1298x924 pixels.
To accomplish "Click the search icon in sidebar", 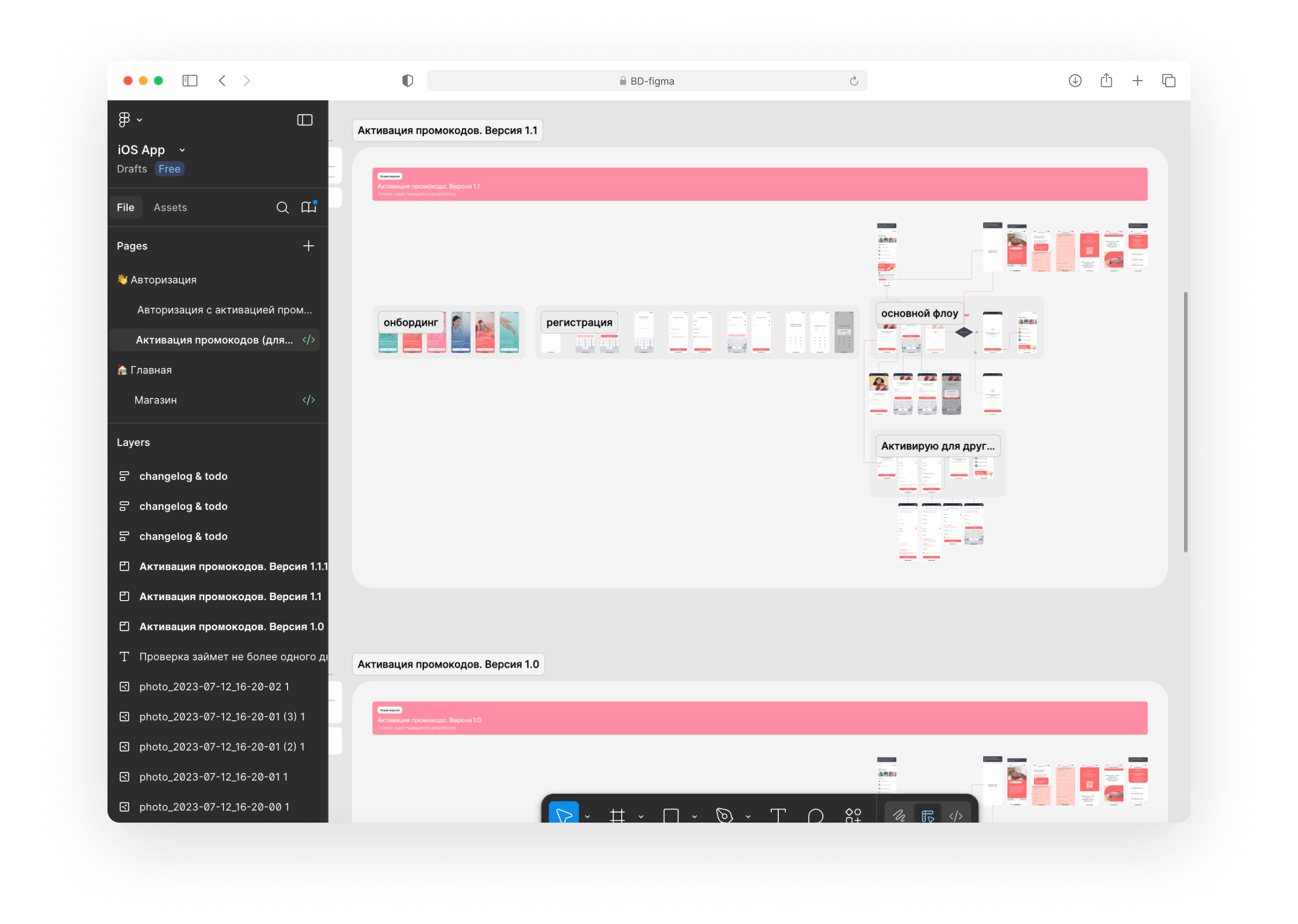I will coord(282,208).
